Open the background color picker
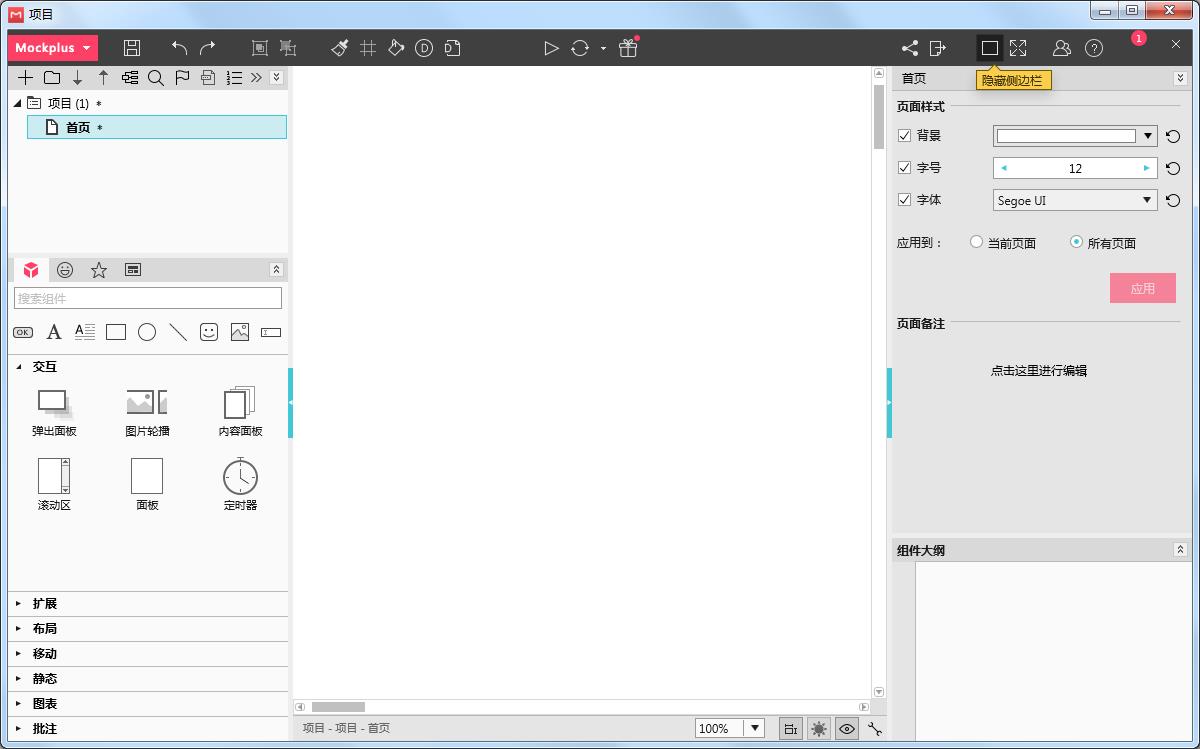This screenshot has height=749, width=1200. pos(1145,135)
